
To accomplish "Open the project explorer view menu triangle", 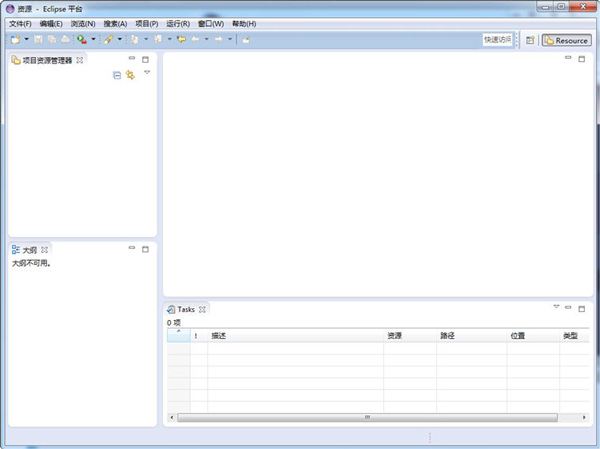I will coord(147,73).
